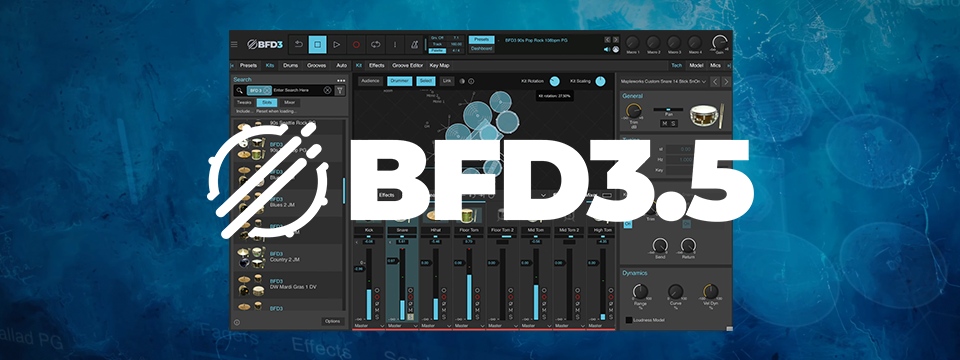Open Kick channel Master output dropdown
This screenshot has height=360, width=960.
pyautogui.click(x=369, y=326)
